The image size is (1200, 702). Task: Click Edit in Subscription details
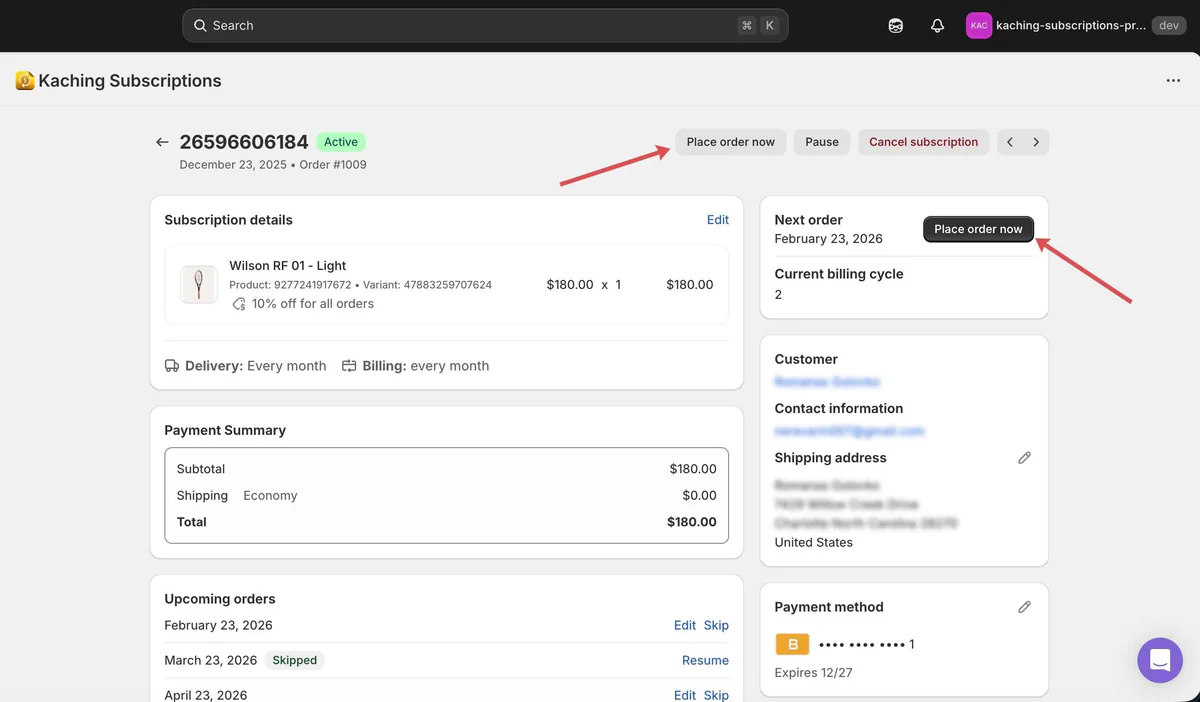click(718, 220)
